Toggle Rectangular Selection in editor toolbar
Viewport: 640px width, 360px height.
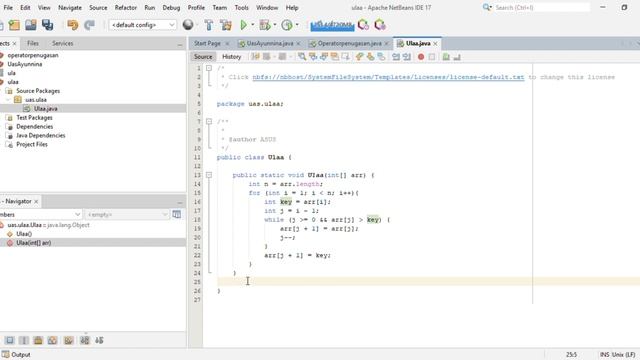346,57
